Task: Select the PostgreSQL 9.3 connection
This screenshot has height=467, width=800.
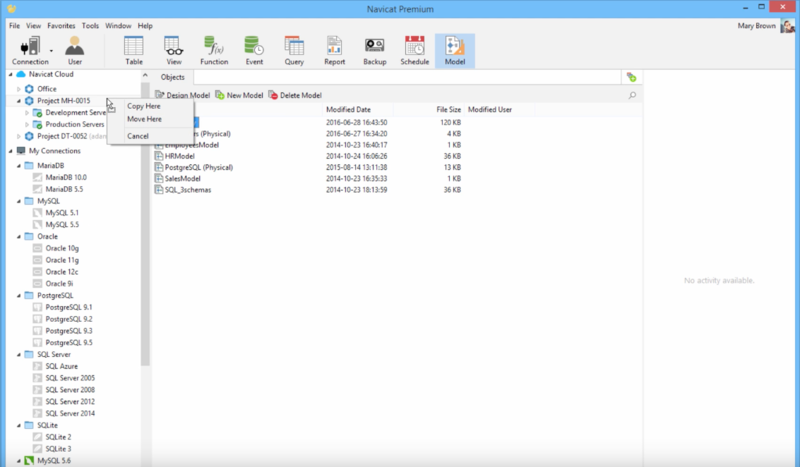Action: [68, 331]
